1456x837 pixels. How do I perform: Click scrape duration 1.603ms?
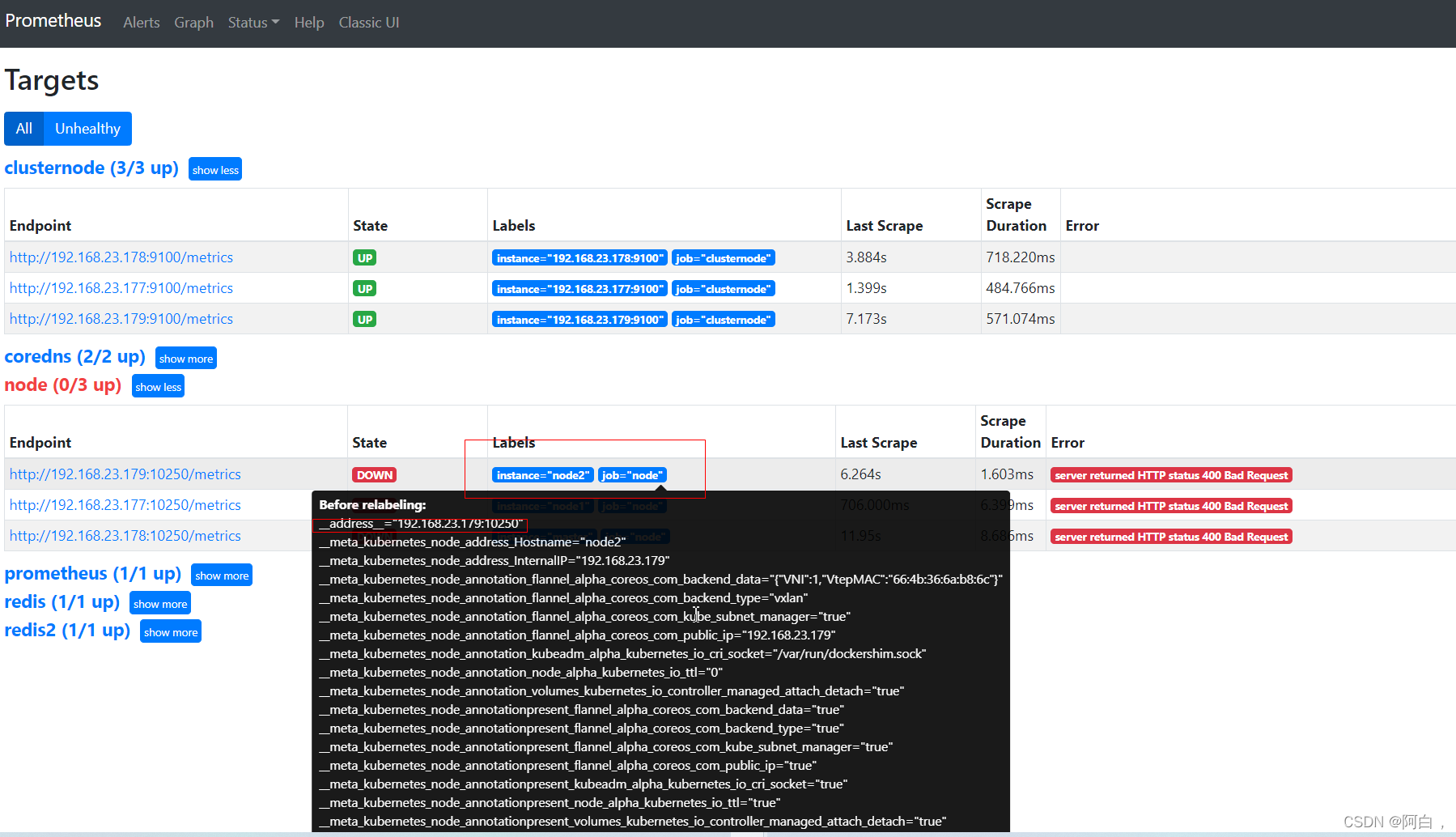pyautogui.click(x=1008, y=474)
